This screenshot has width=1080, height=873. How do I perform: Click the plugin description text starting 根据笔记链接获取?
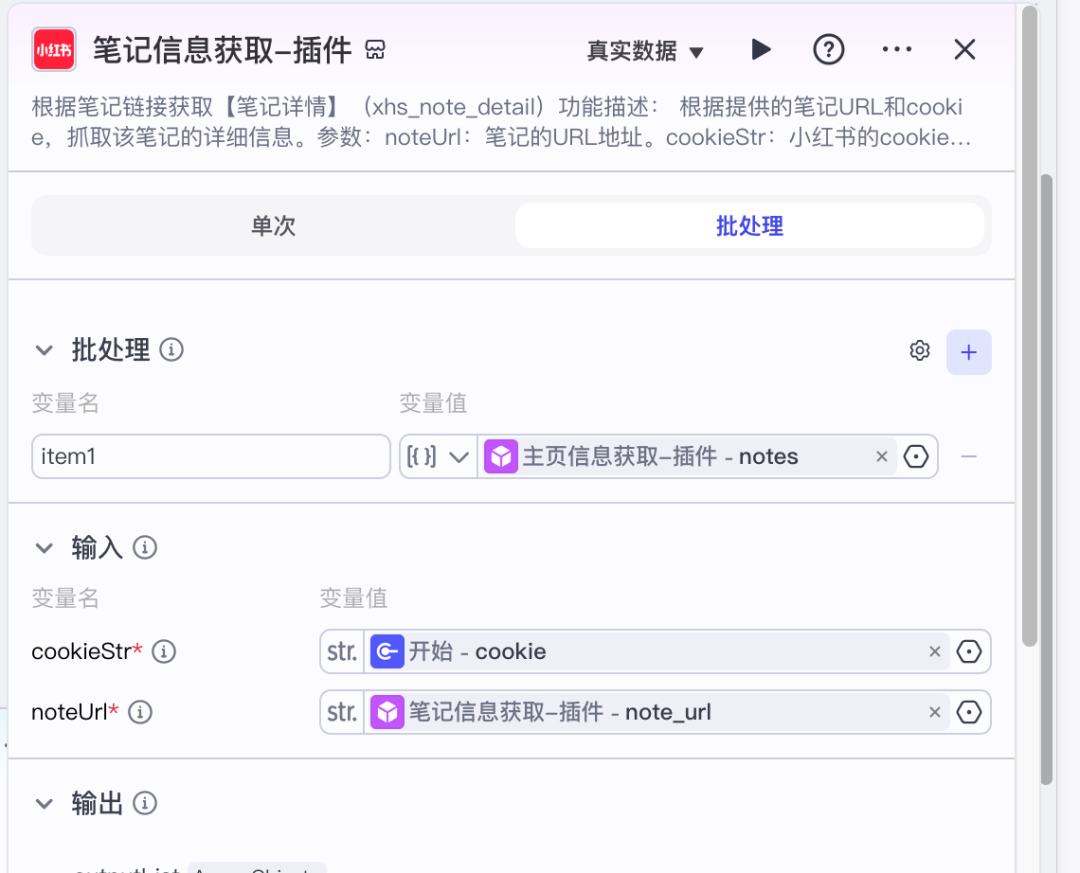tap(501, 122)
